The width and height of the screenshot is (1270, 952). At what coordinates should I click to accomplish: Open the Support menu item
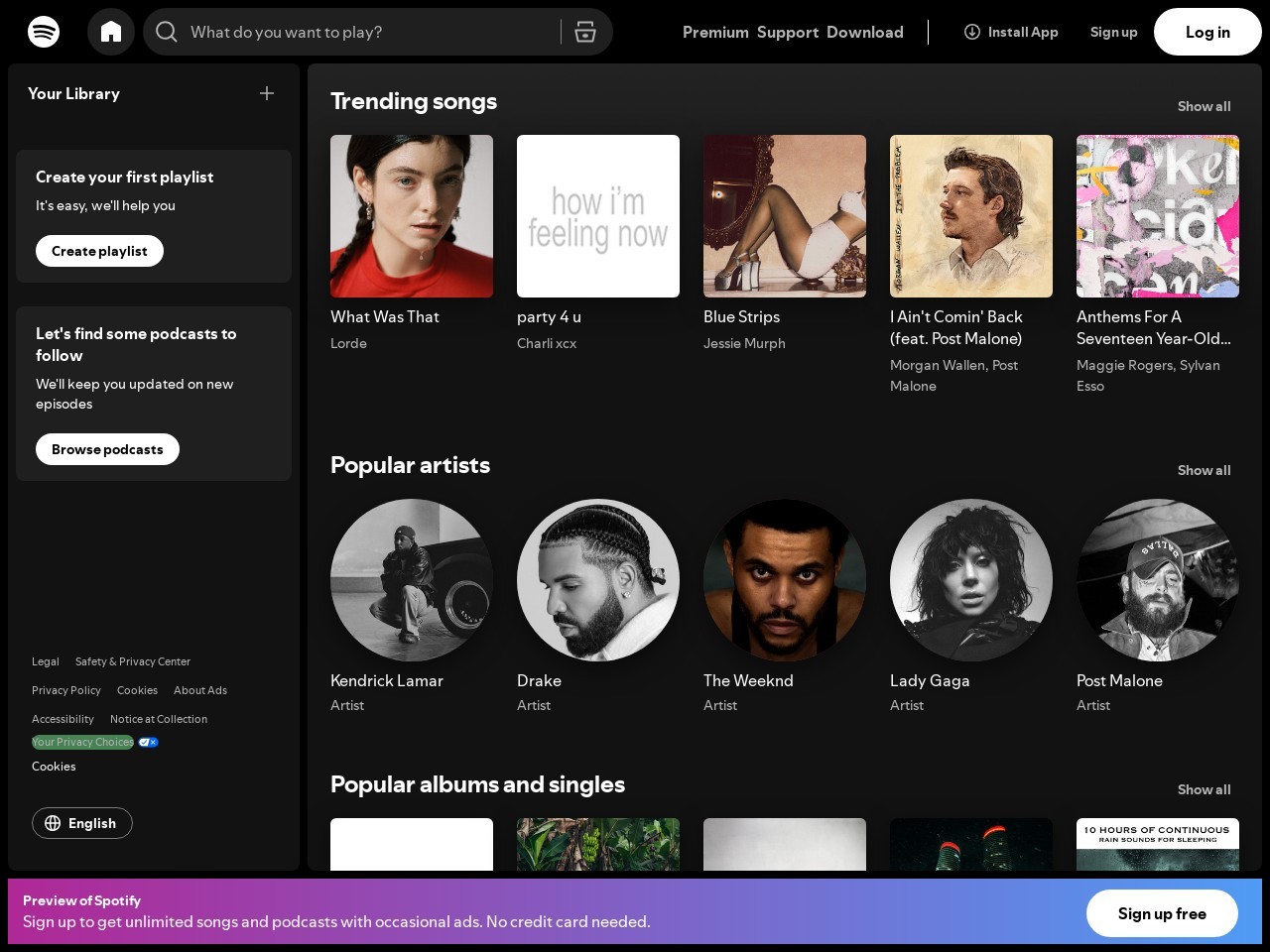coord(788,32)
